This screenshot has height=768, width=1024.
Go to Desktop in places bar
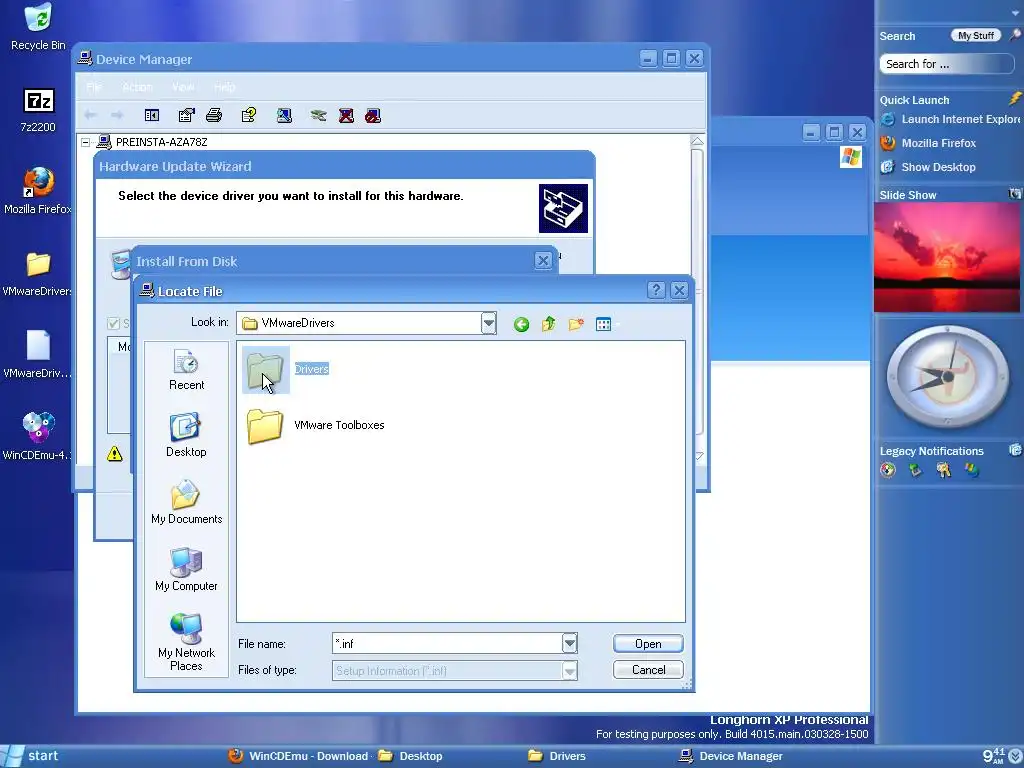point(186,436)
